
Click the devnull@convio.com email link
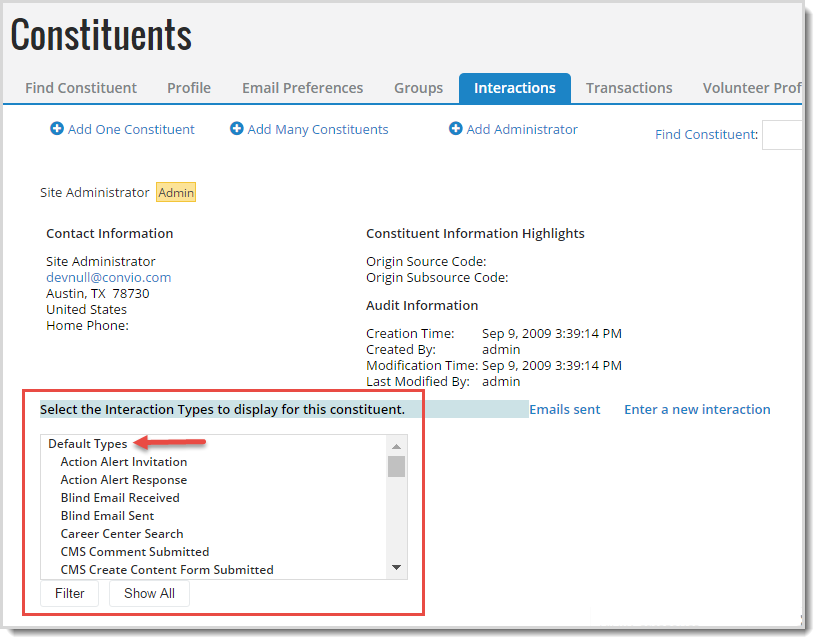(108, 277)
